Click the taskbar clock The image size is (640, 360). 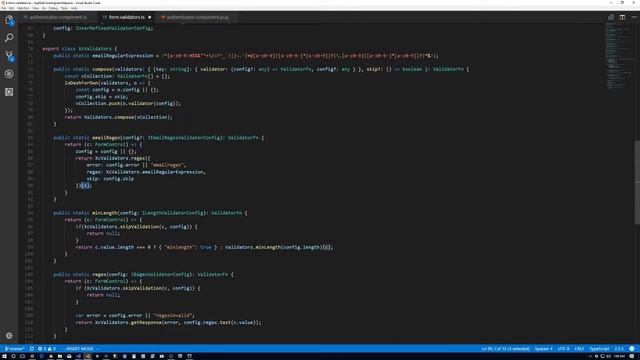pos(619,356)
